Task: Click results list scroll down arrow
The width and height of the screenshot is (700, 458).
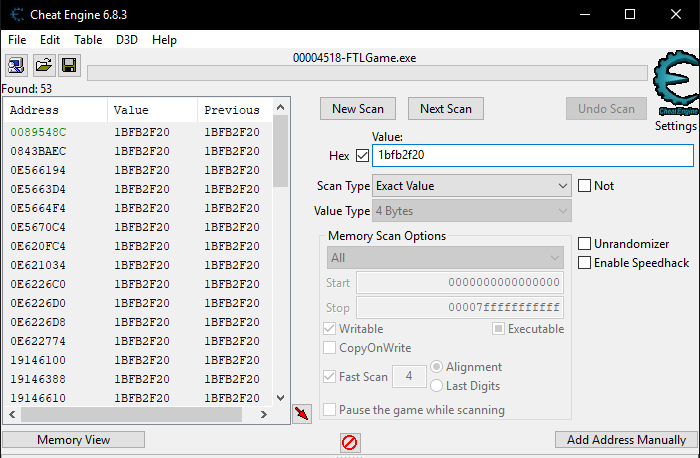Action: coord(280,397)
